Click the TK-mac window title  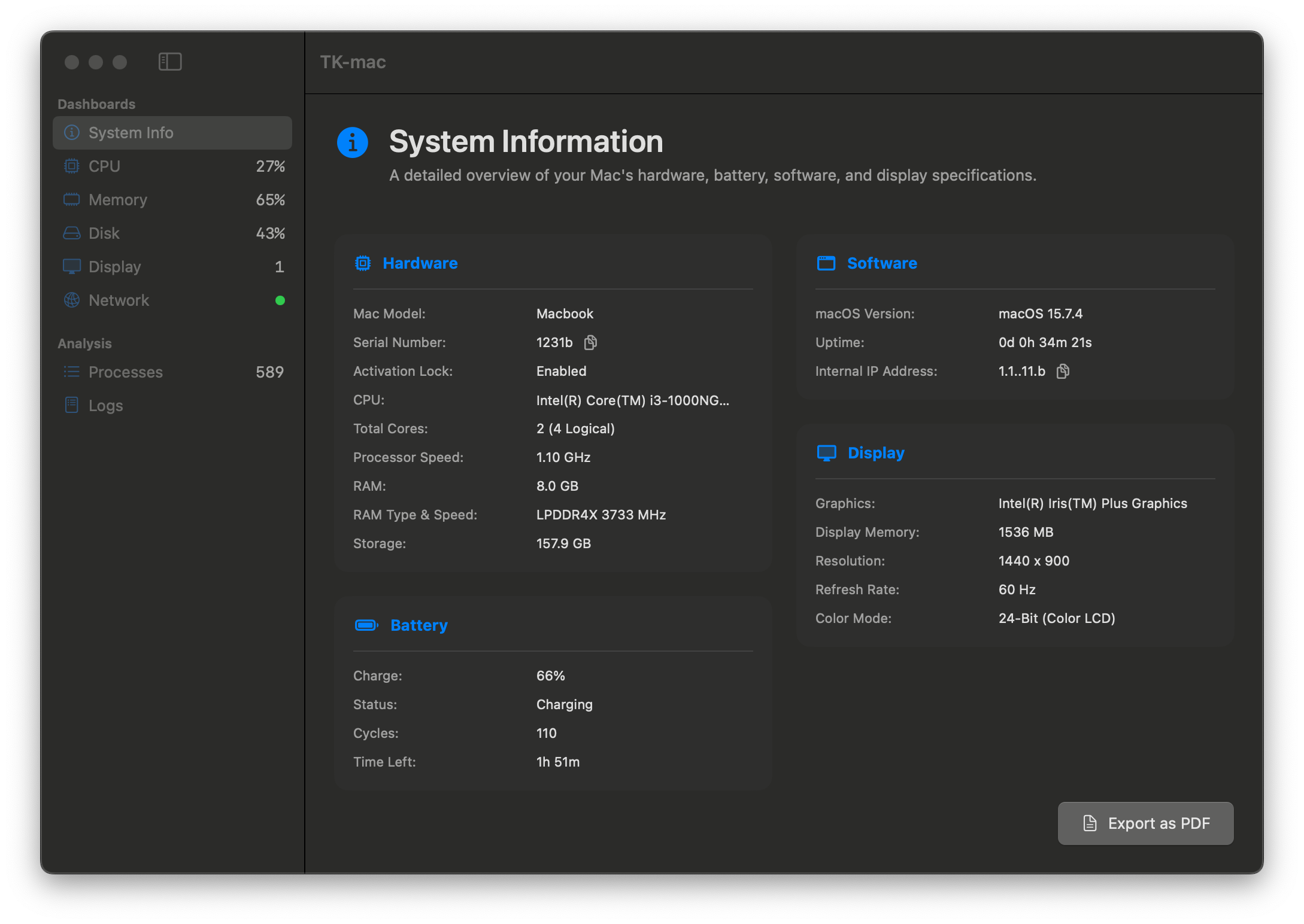(x=351, y=62)
